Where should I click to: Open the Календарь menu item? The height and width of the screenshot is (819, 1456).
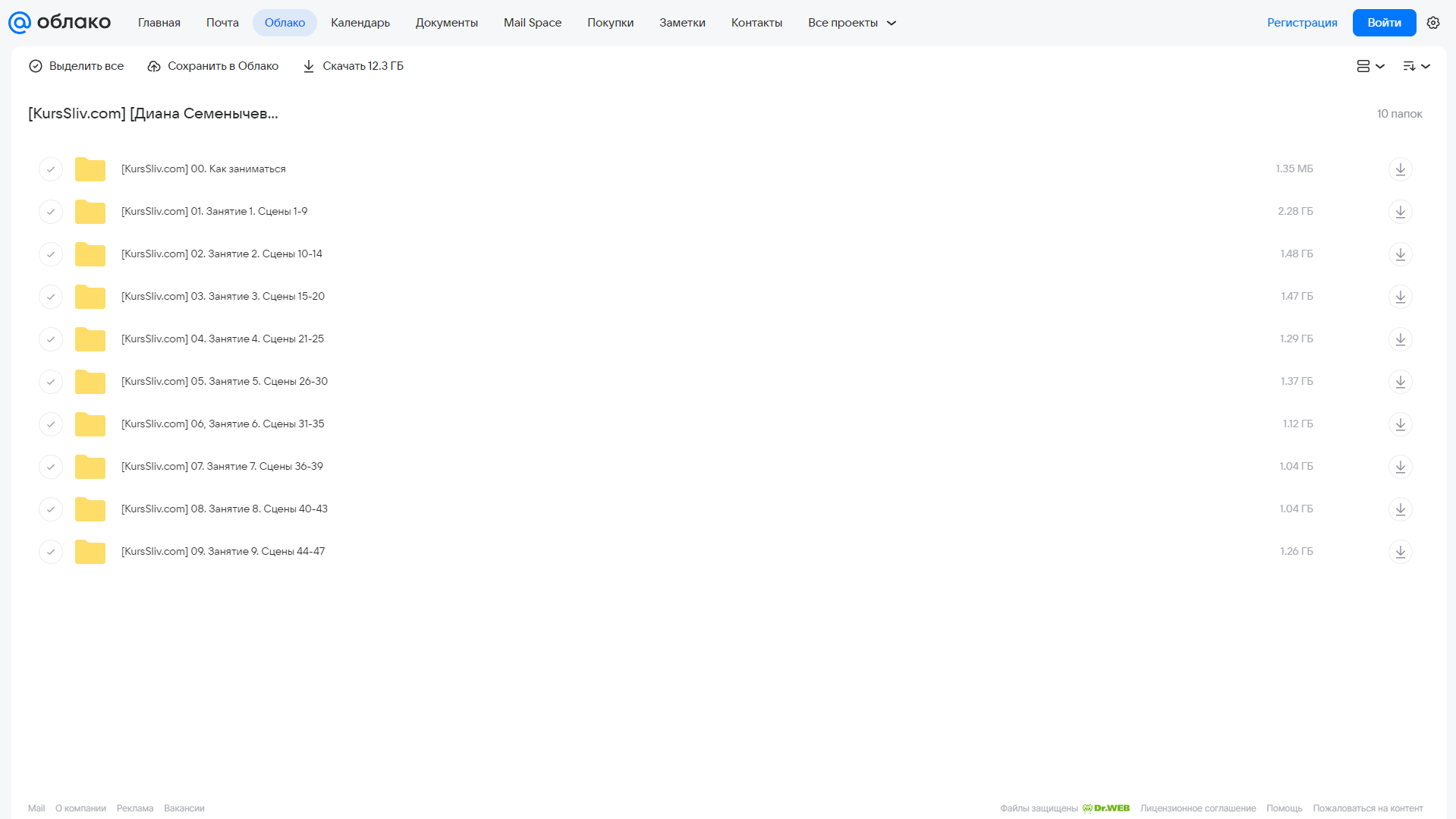(x=360, y=23)
